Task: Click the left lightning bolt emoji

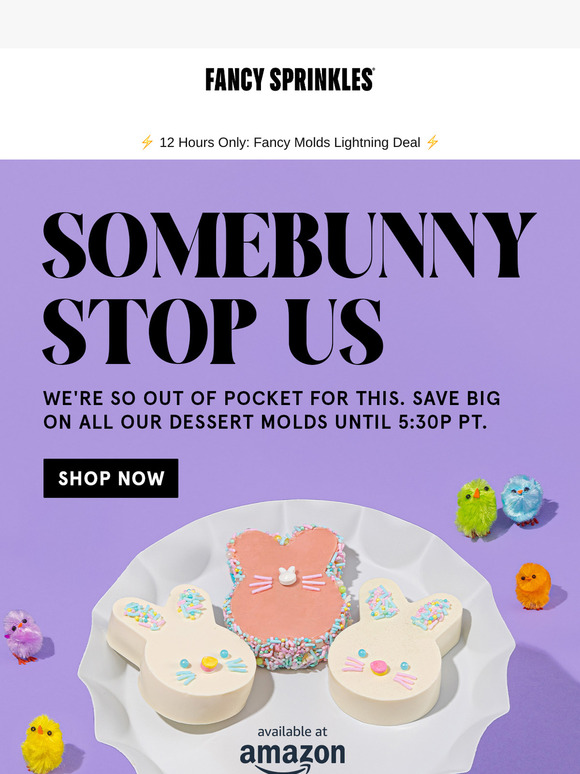Action: tap(147, 143)
